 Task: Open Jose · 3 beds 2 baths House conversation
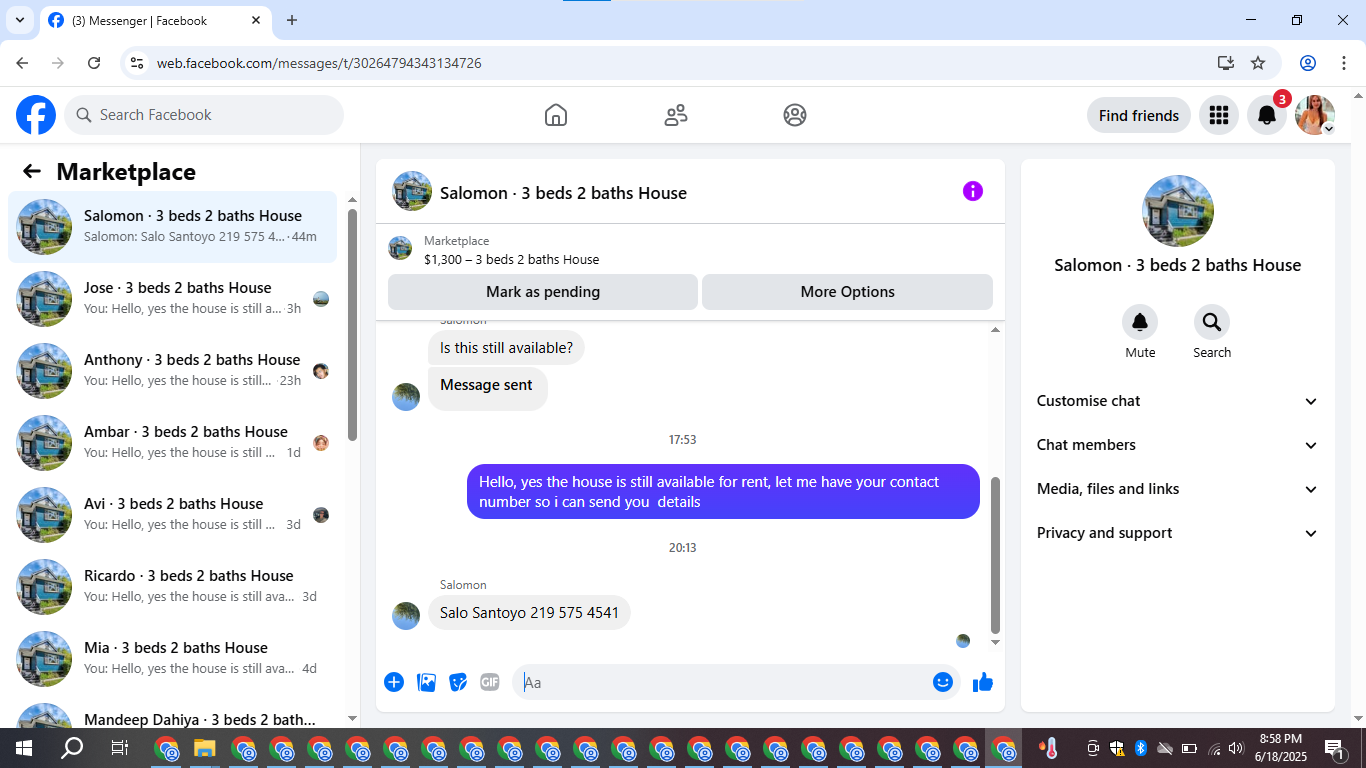[x=172, y=299]
